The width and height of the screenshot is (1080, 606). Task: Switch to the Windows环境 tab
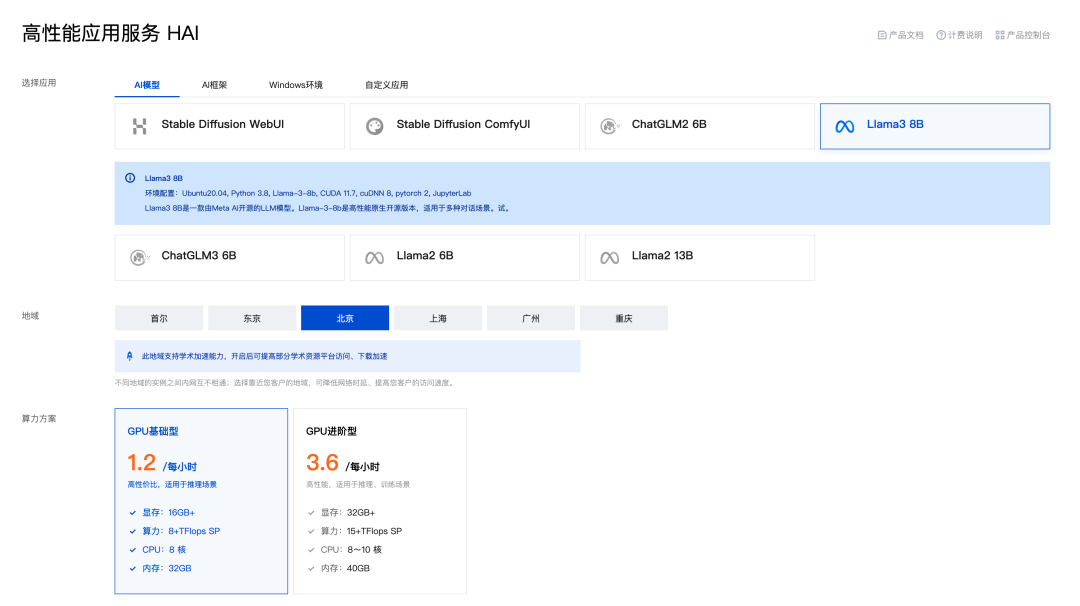click(x=296, y=85)
